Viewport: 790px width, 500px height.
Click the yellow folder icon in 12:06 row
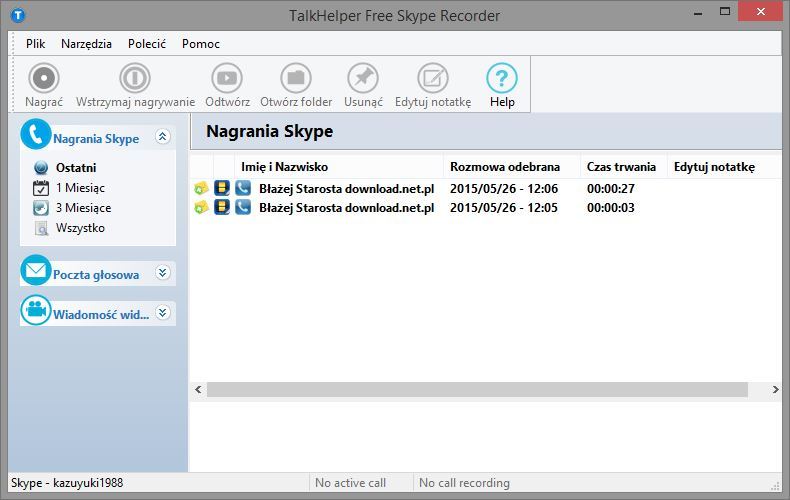tap(201, 189)
